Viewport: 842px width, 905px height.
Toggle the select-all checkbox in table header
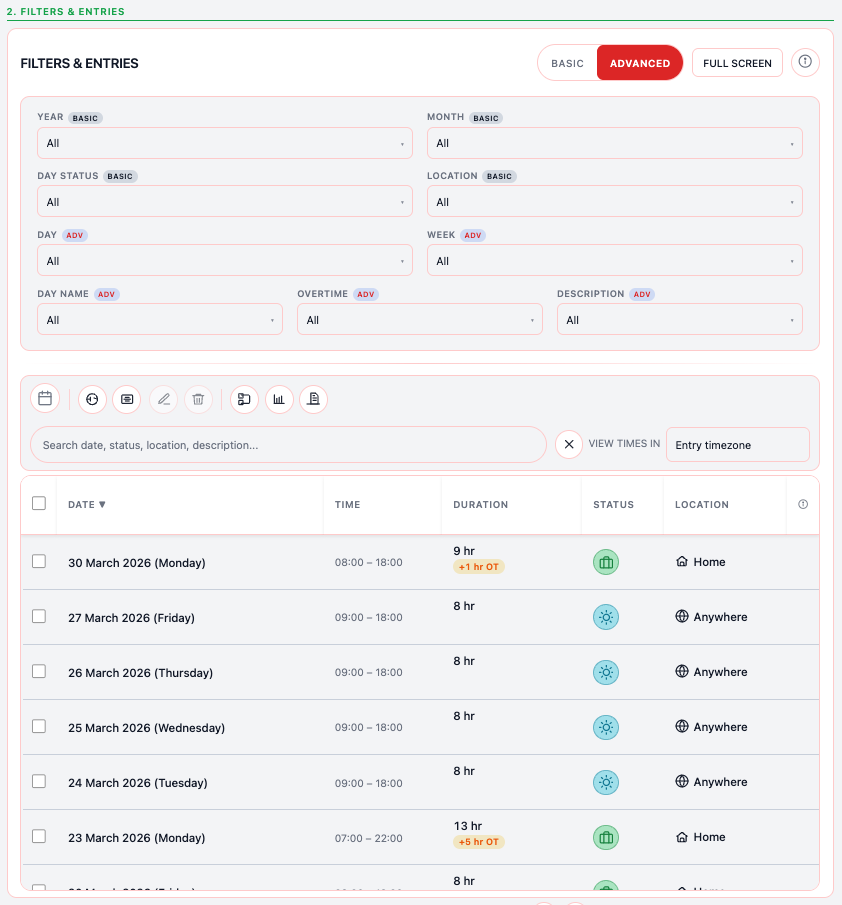tap(39, 504)
